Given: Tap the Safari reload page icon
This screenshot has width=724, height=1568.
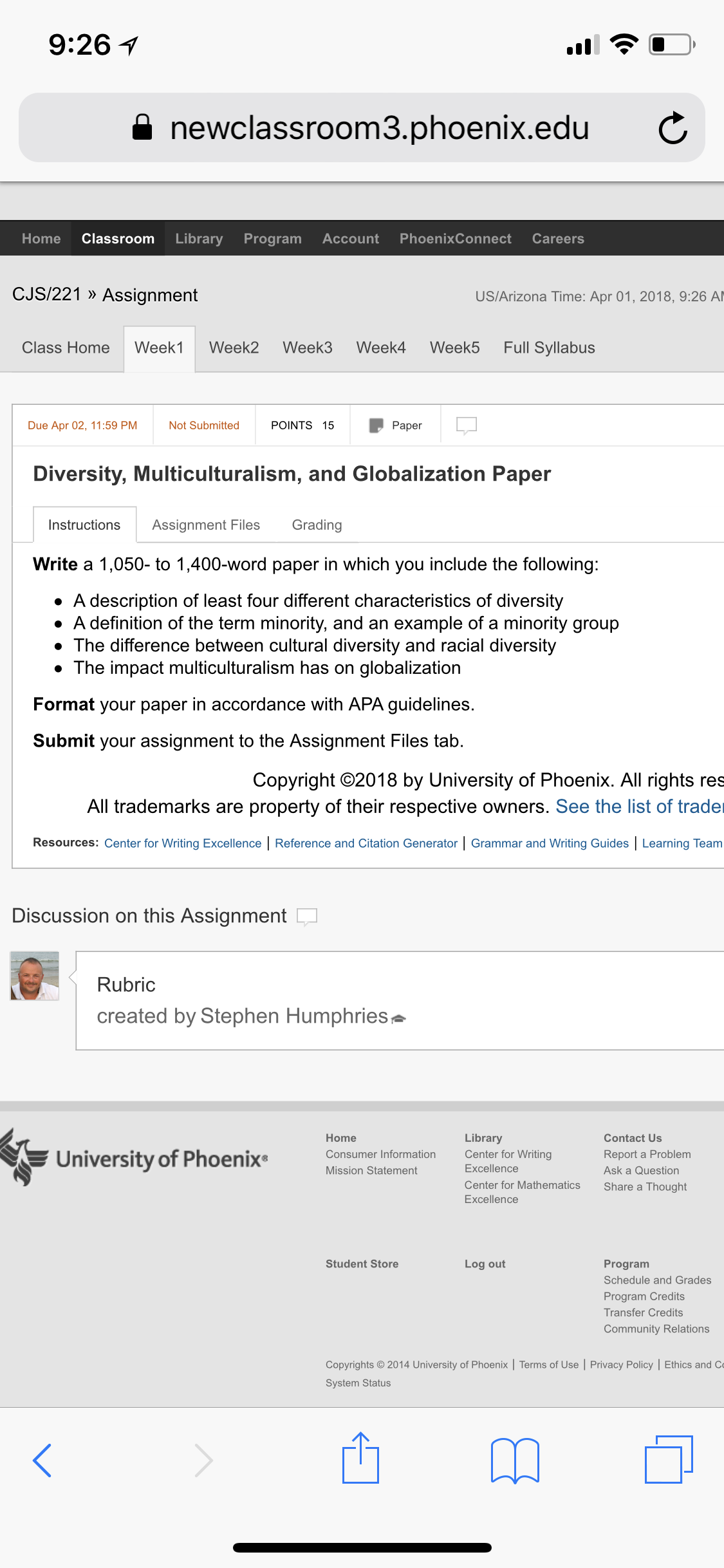Looking at the screenshot, I should (673, 127).
